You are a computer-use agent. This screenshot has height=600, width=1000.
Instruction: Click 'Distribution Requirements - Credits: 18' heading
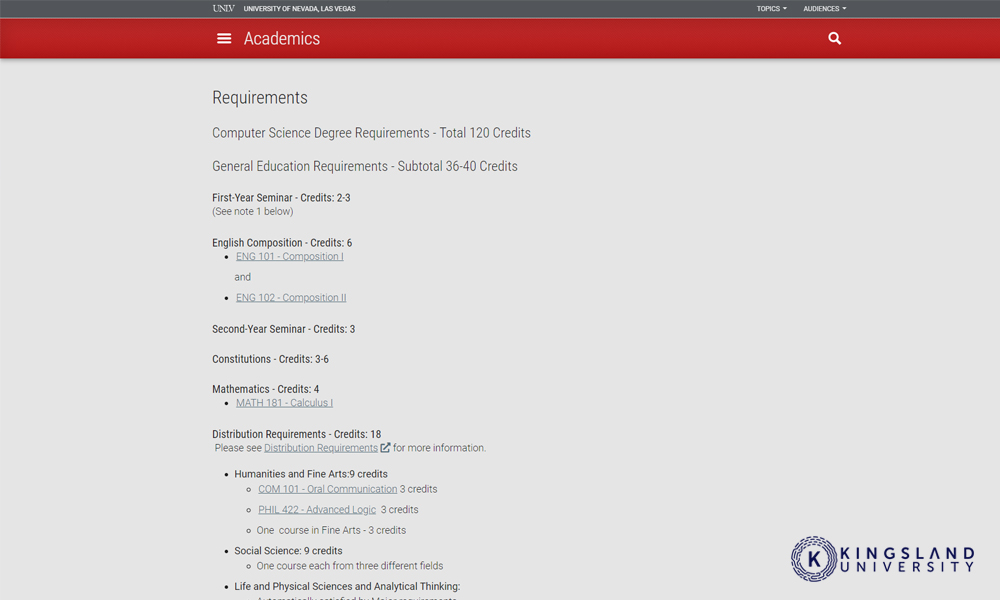pyautogui.click(x=297, y=434)
